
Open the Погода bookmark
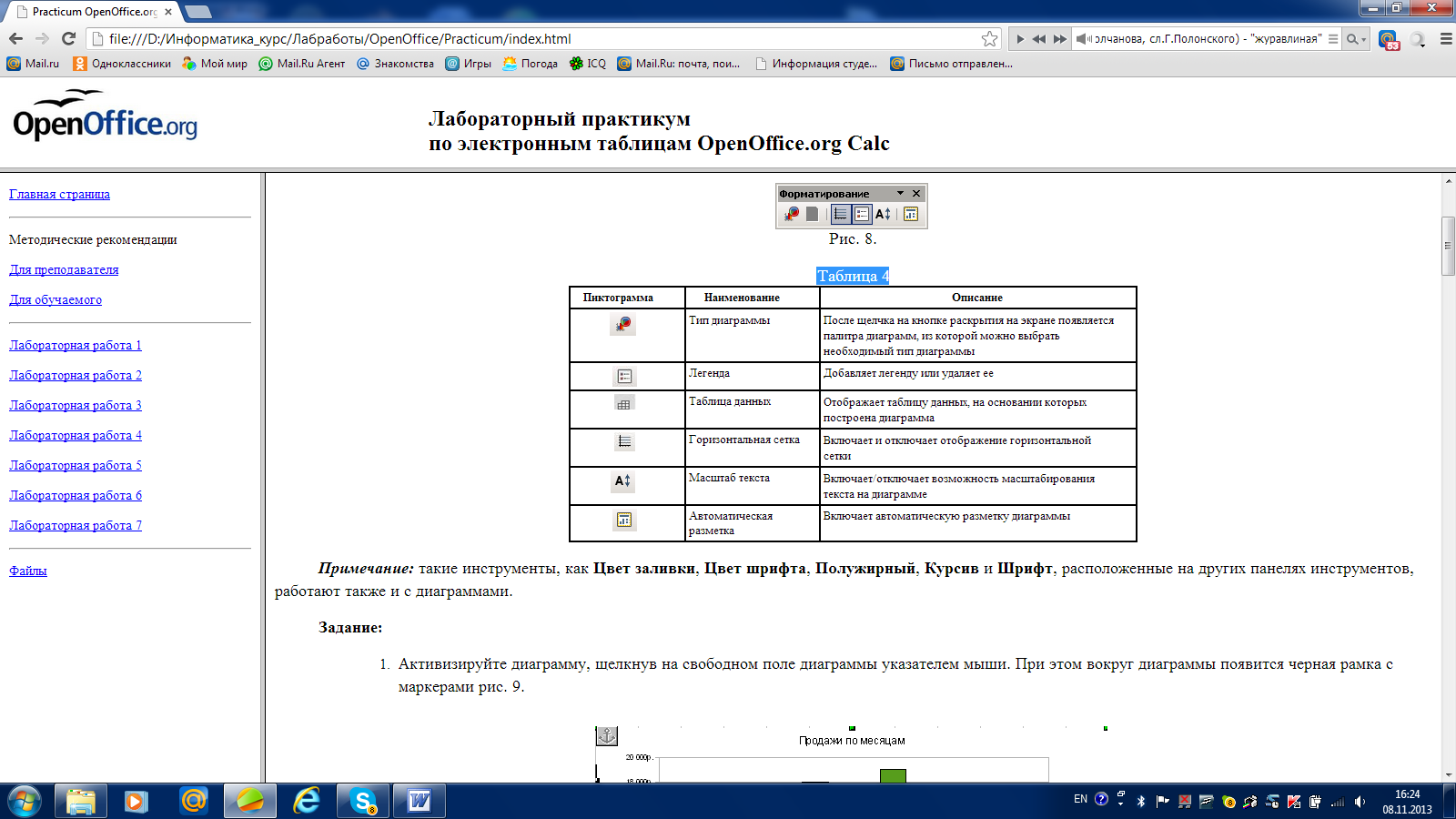tap(530, 64)
